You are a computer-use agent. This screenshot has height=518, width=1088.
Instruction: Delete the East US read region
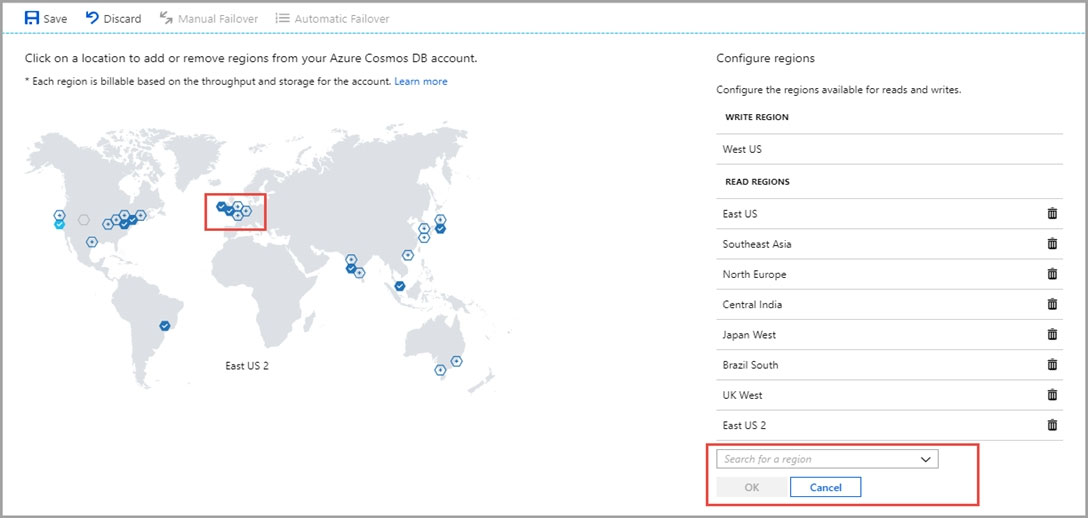pyautogui.click(x=1052, y=214)
